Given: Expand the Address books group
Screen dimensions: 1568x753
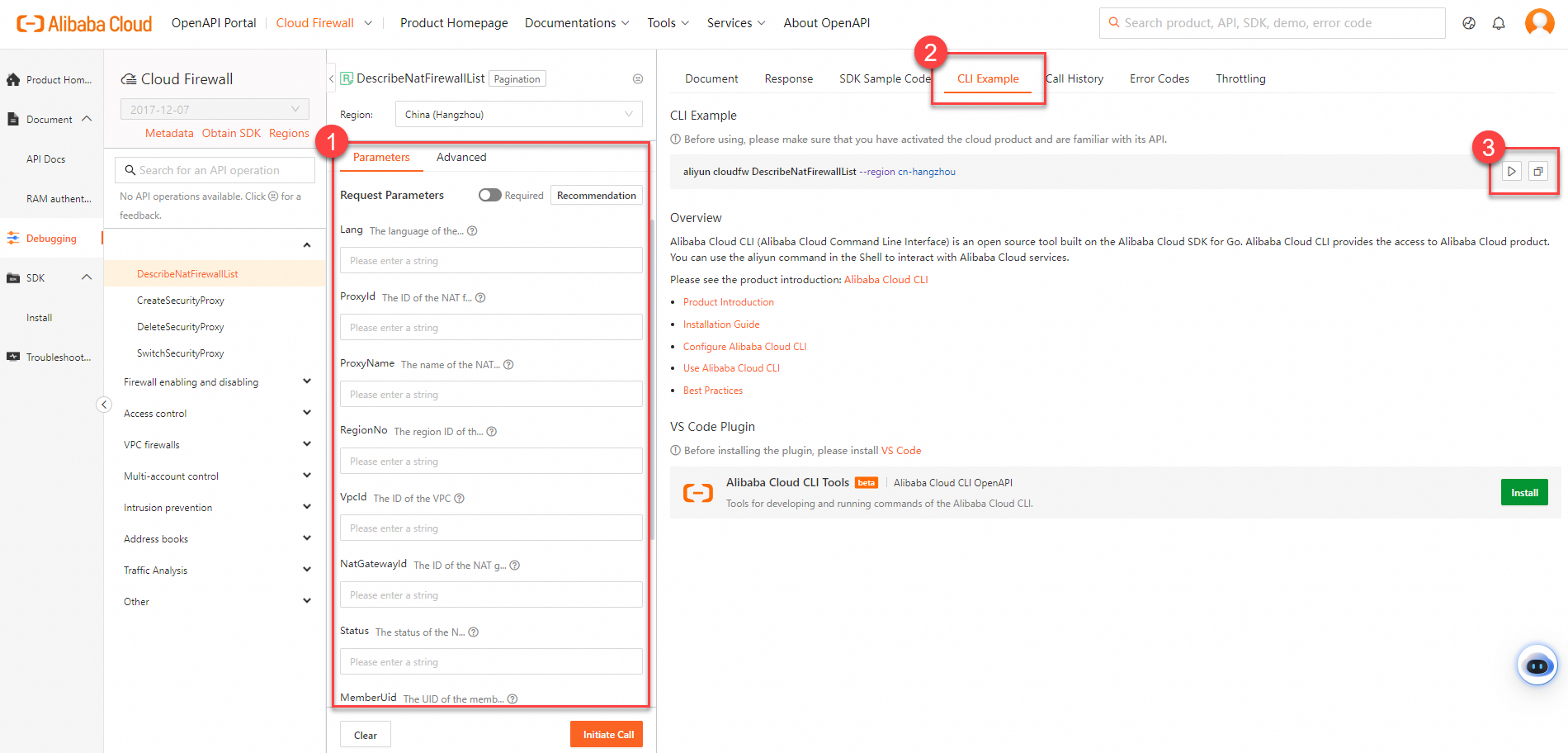Looking at the screenshot, I should click(x=307, y=538).
